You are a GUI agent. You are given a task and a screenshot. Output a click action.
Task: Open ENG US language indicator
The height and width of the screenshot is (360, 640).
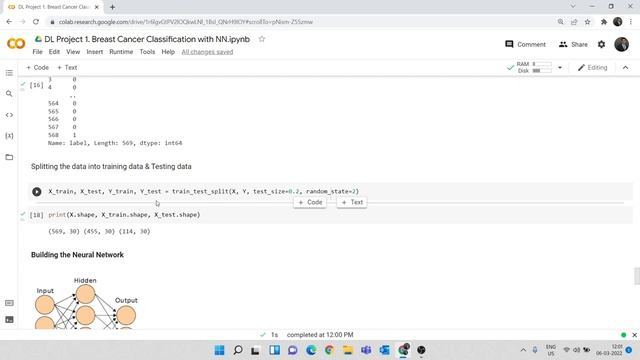coord(551,350)
